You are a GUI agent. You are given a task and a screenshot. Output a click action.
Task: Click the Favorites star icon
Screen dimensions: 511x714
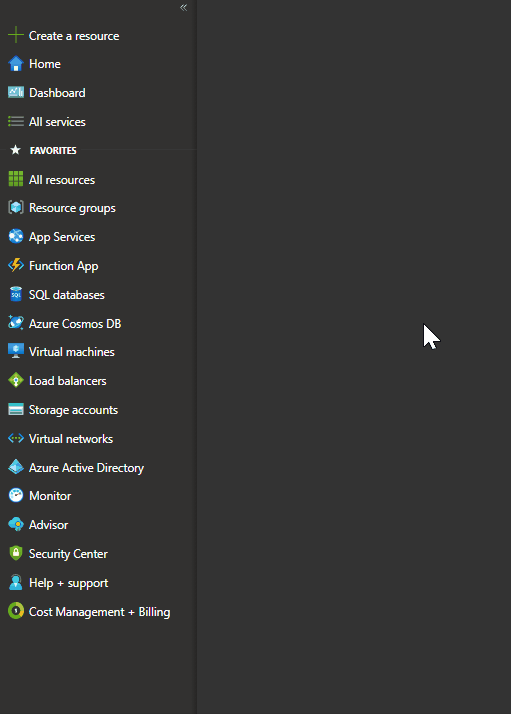[x=15, y=150]
